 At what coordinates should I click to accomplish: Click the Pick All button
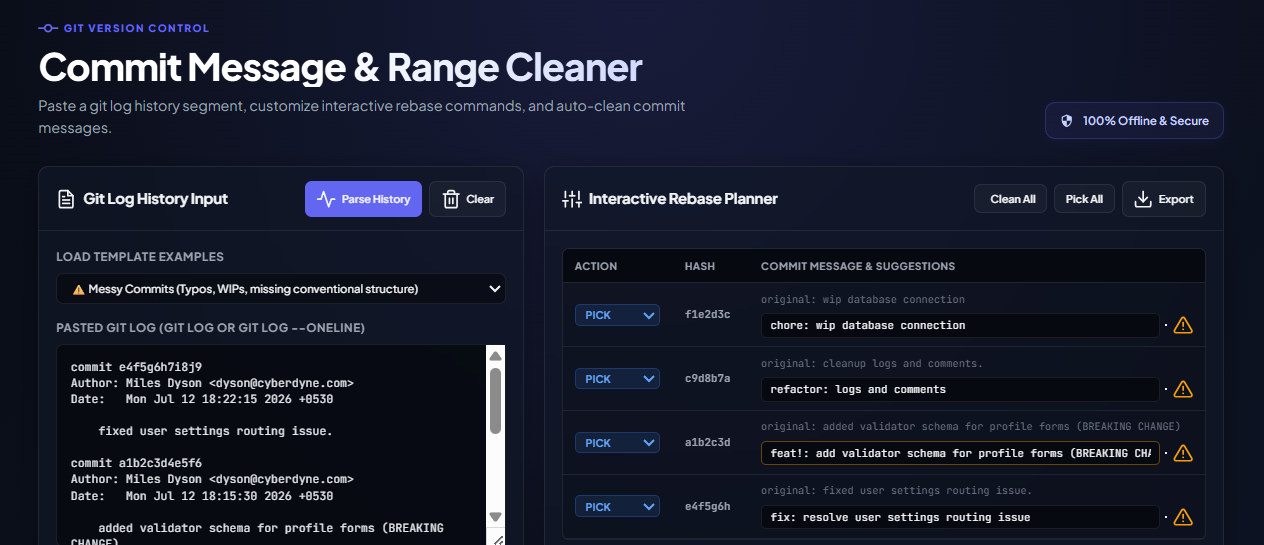1084,199
